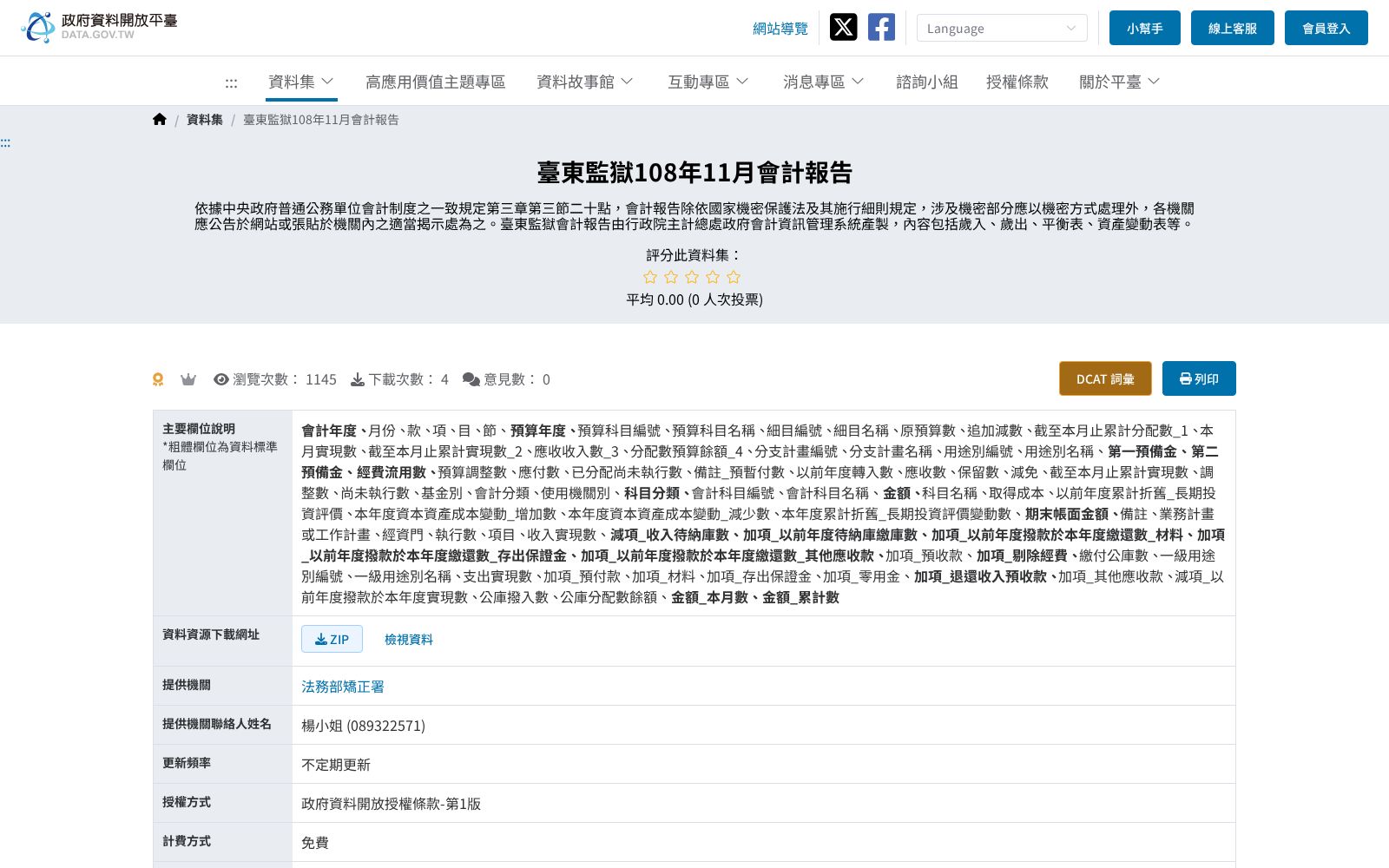Go to home via breadcrumb house icon

click(160, 120)
